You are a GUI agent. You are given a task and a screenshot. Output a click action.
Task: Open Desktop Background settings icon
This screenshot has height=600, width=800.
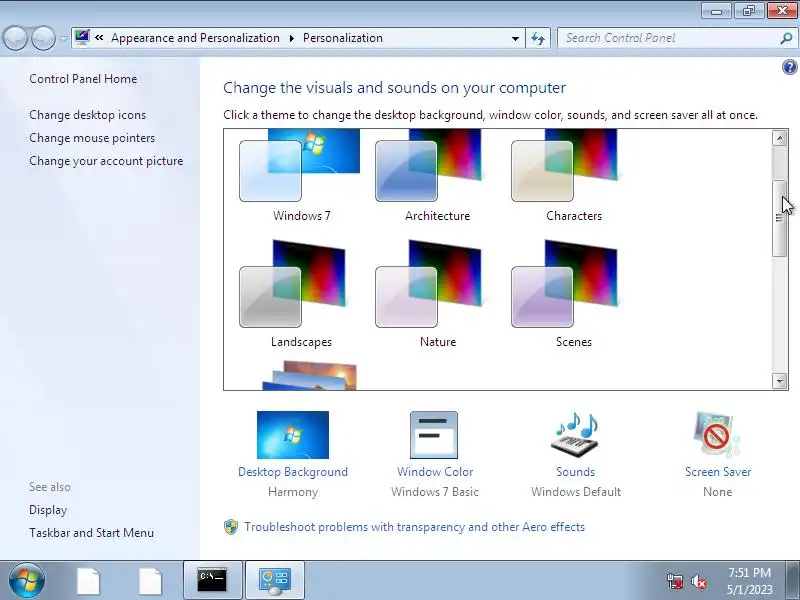point(293,435)
